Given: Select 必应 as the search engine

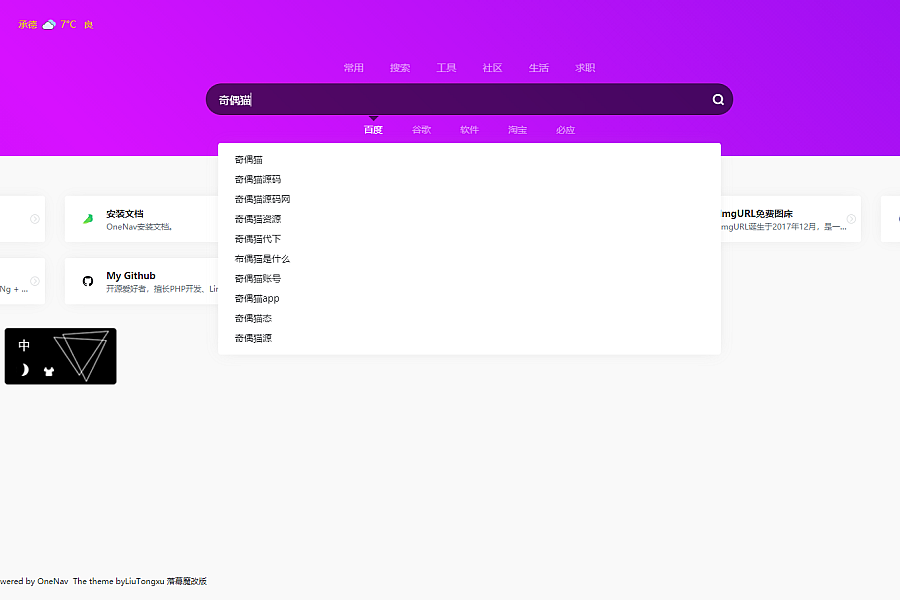Looking at the screenshot, I should pos(565,130).
